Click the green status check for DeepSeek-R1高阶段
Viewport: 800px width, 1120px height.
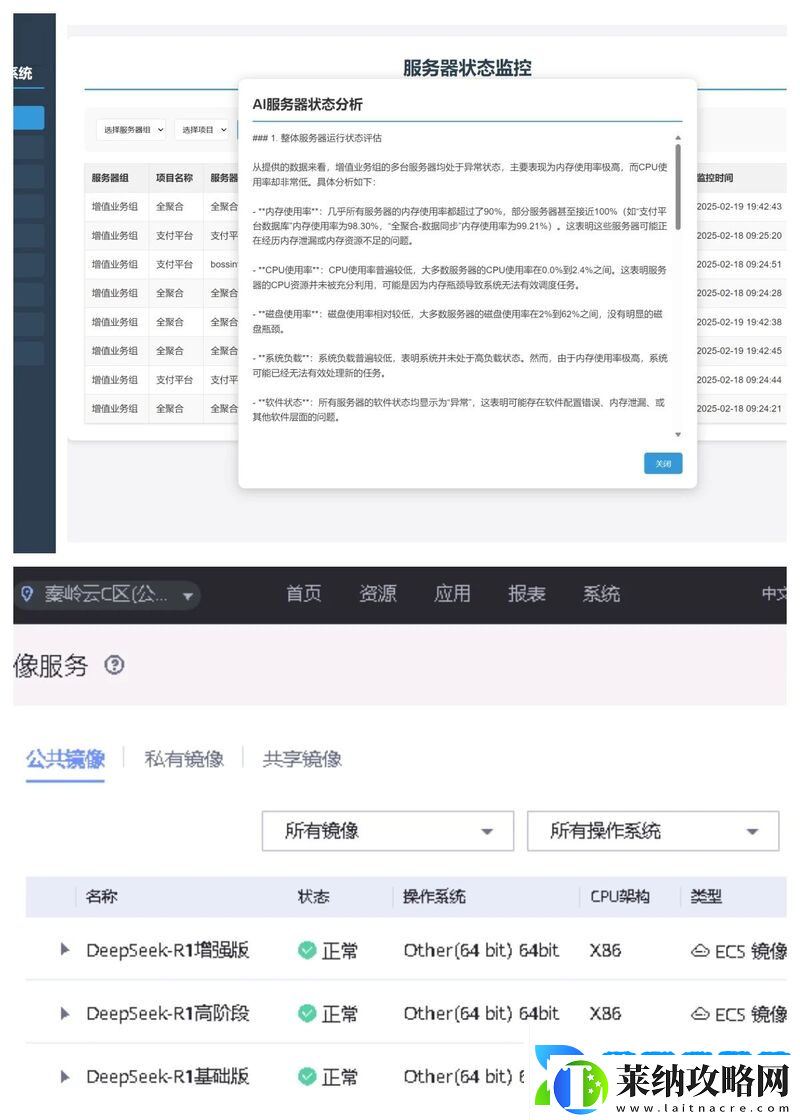click(x=307, y=1013)
